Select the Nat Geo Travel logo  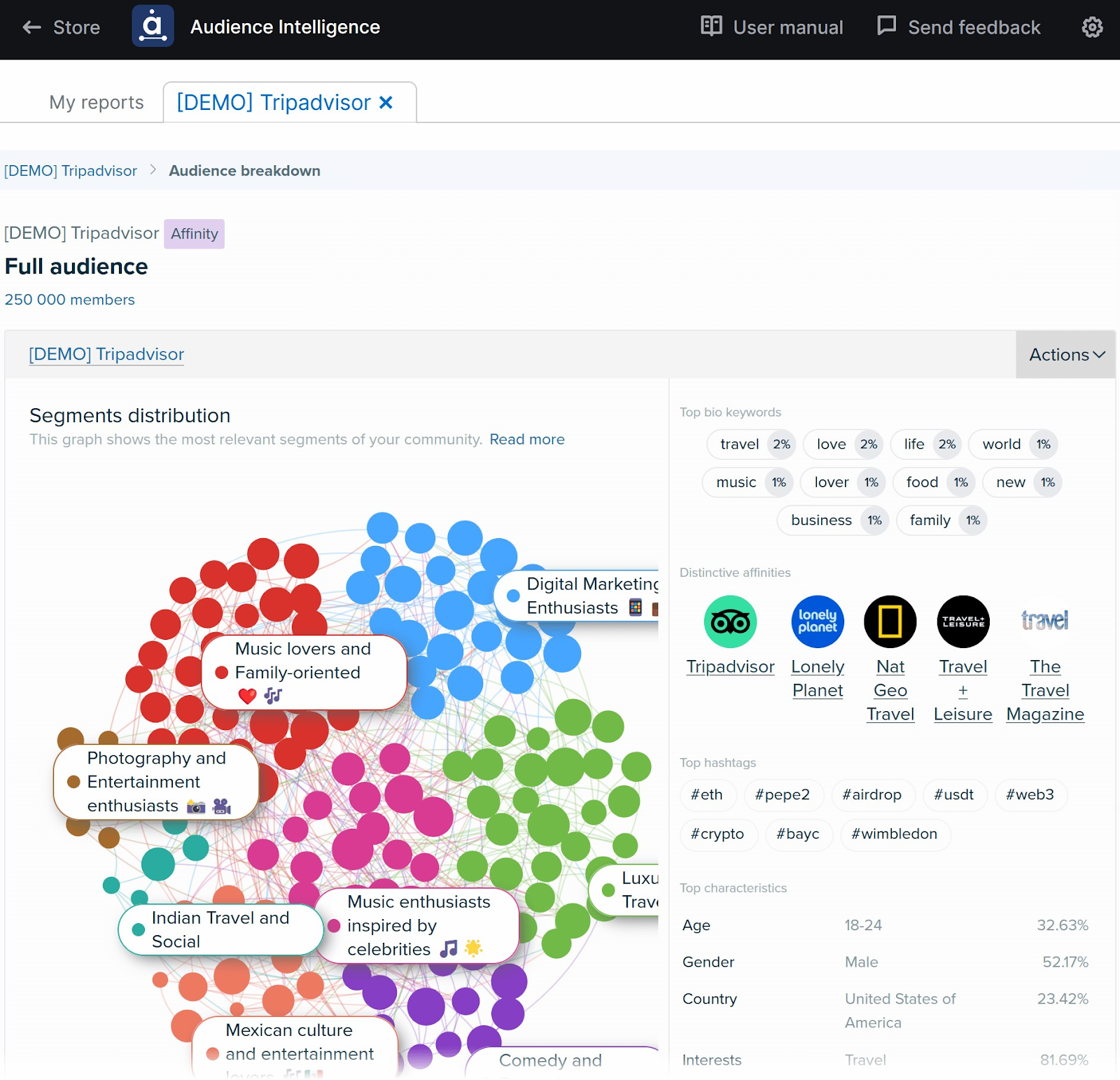tap(890, 622)
